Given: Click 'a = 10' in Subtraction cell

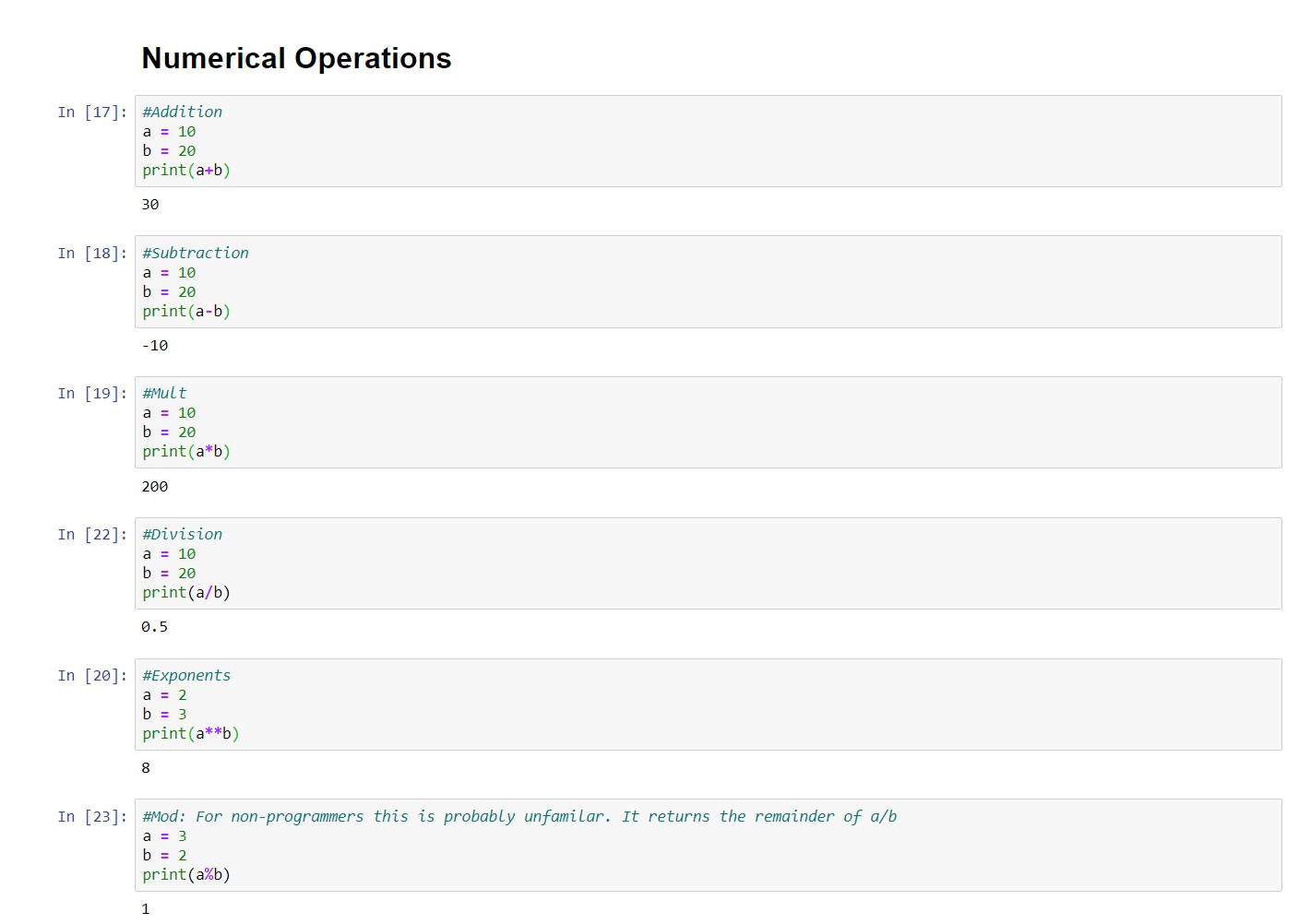Looking at the screenshot, I should [x=170, y=273].
